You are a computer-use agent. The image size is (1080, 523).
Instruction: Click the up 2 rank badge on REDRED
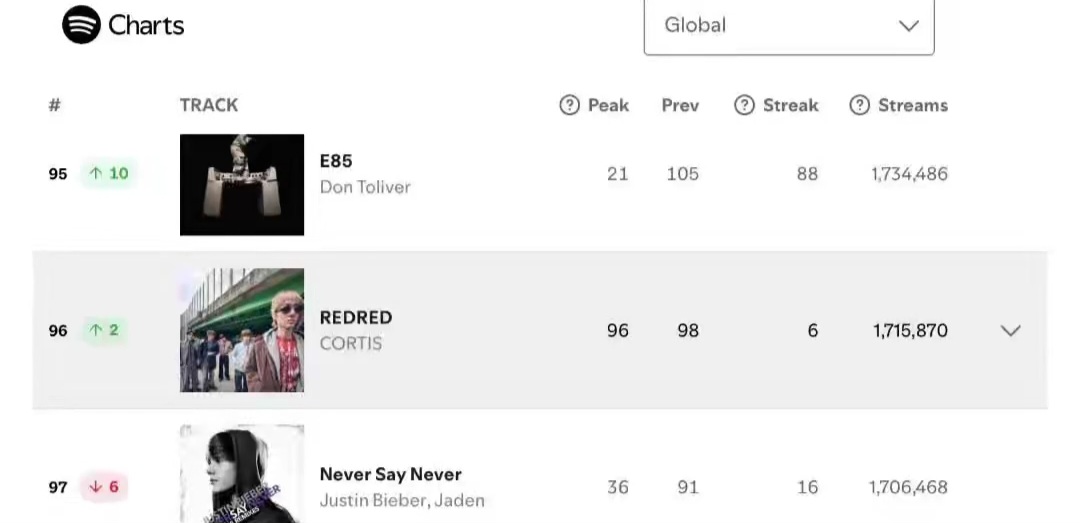[105, 330]
